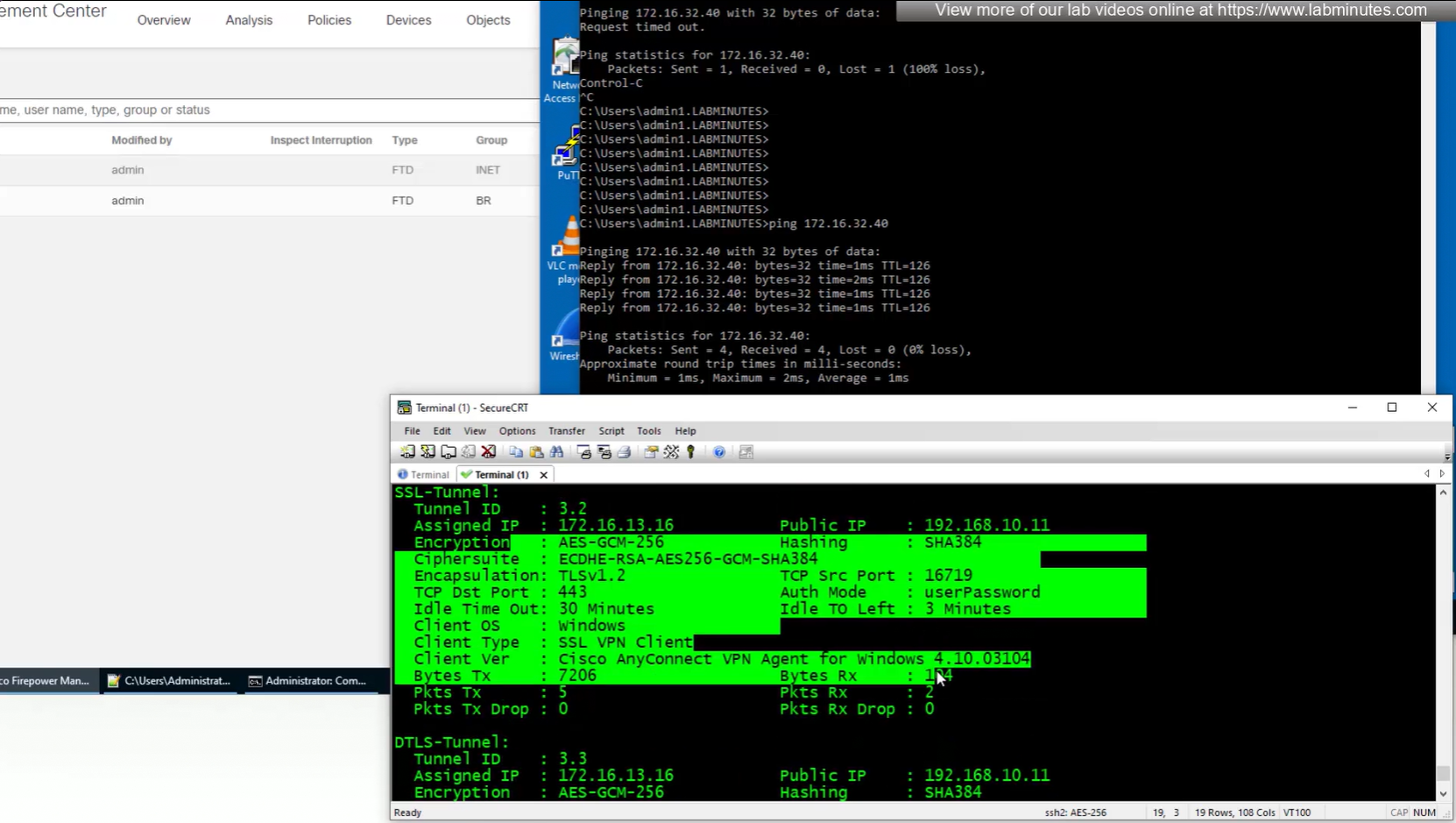Click the key-shaped Public Key icon
Screen dimensions: 1456x823
691,452
